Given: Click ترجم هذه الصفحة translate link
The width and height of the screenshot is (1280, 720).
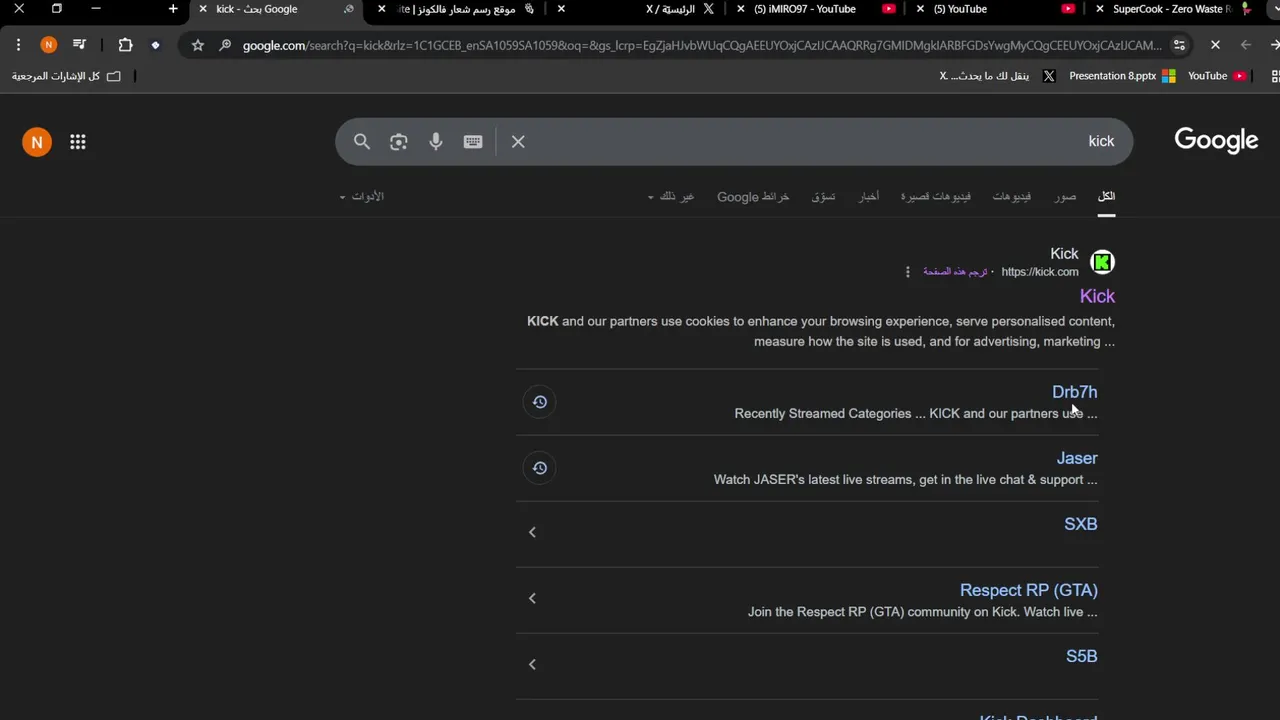Looking at the screenshot, I should (955, 272).
